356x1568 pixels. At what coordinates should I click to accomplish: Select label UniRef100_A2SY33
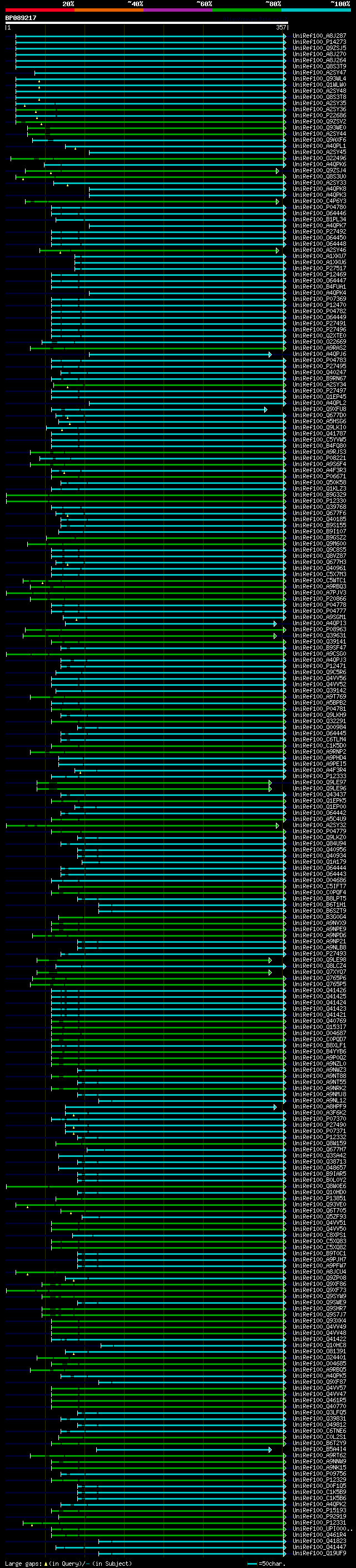pyautogui.click(x=319, y=182)
